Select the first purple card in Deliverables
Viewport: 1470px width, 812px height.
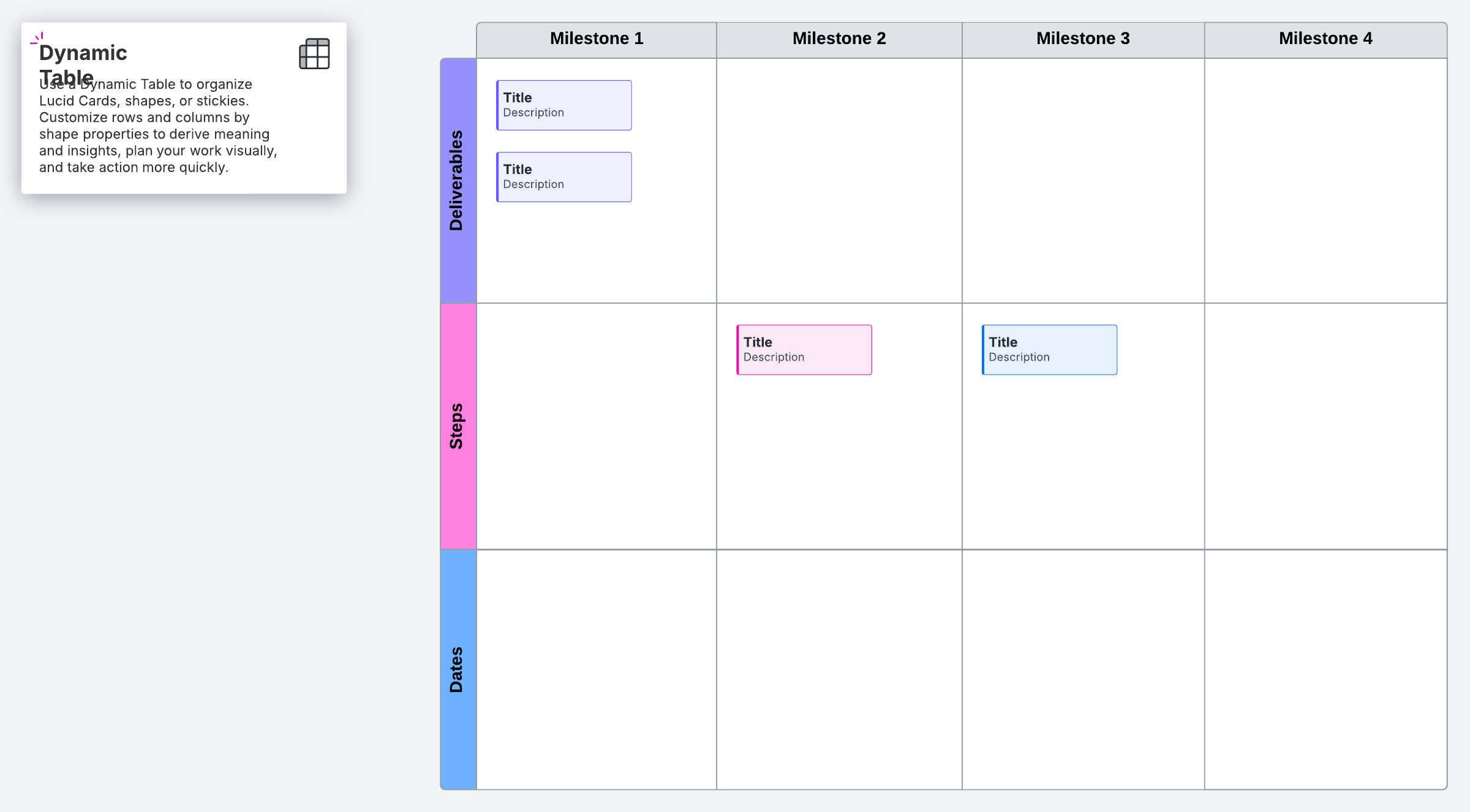point(564,105)
